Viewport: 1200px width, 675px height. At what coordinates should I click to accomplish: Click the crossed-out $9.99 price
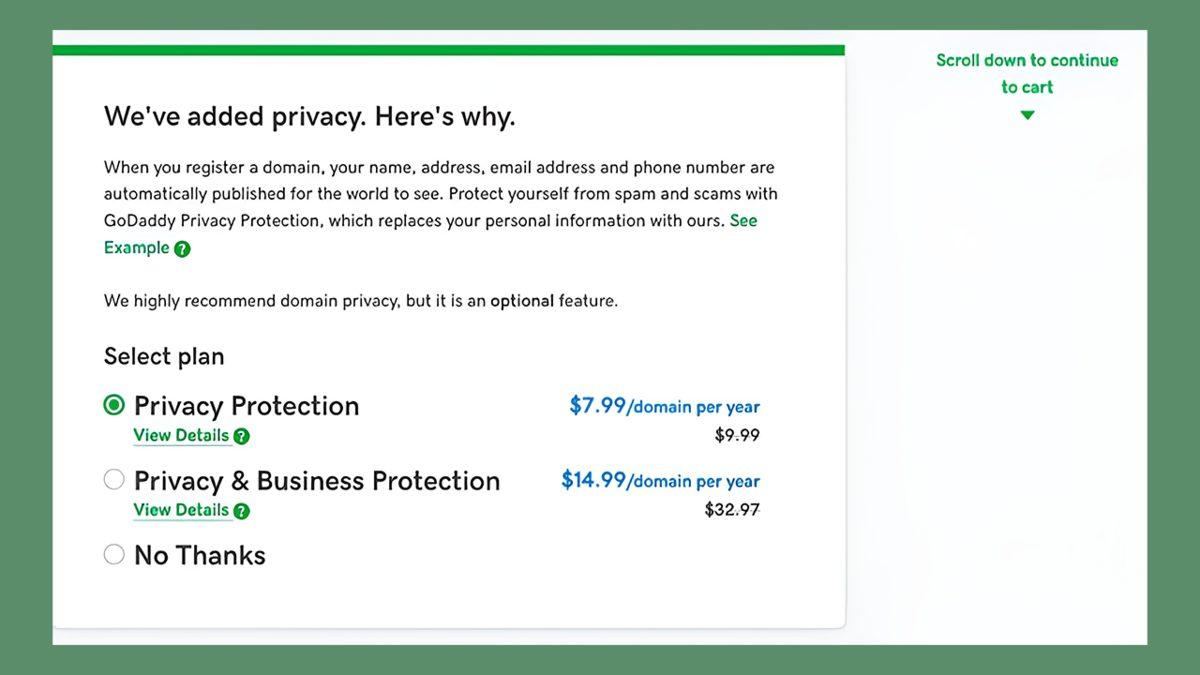[737, 435]
